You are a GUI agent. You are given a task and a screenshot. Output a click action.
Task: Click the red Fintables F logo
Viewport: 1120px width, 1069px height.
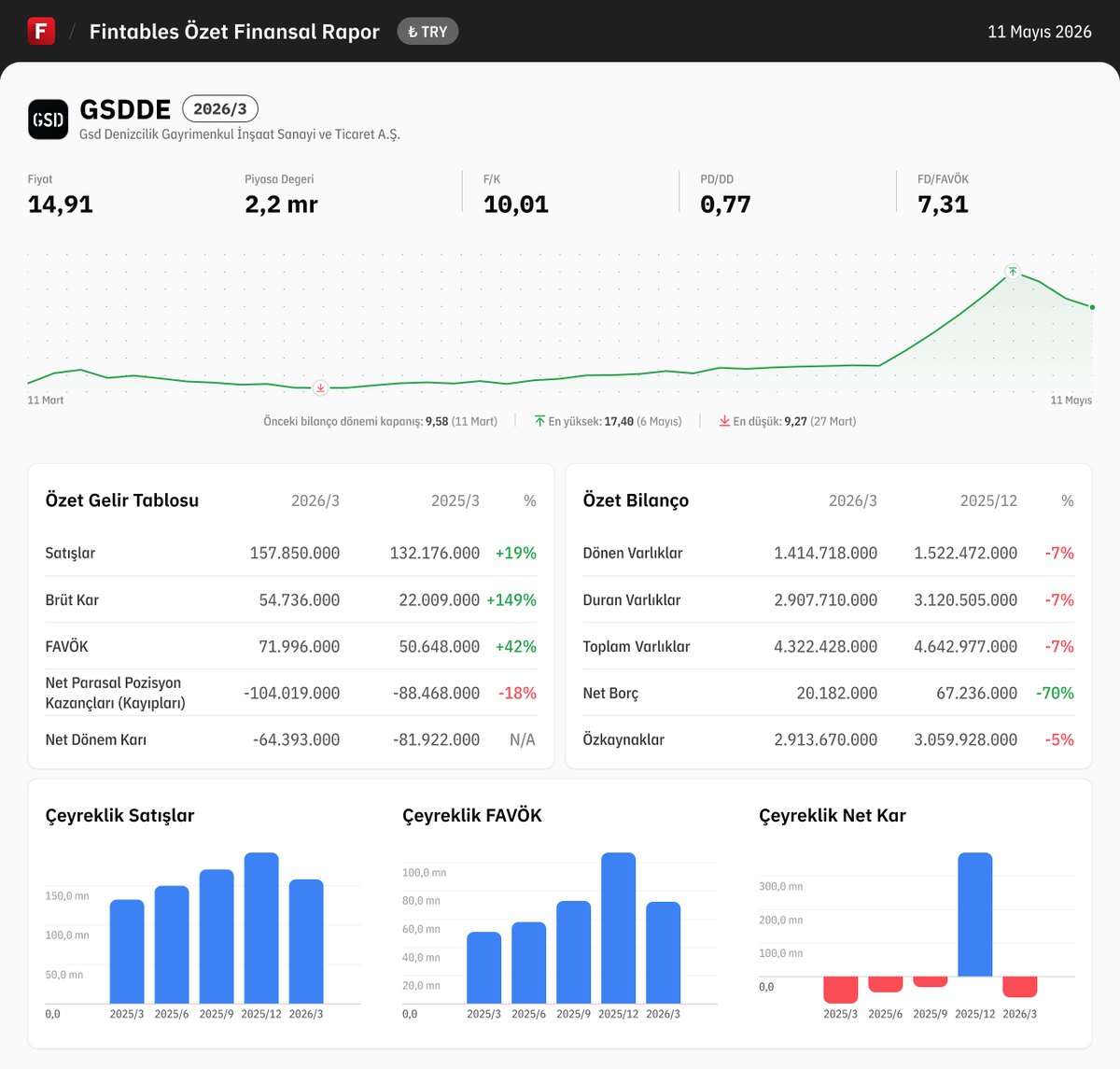click(x=41, y=31)
